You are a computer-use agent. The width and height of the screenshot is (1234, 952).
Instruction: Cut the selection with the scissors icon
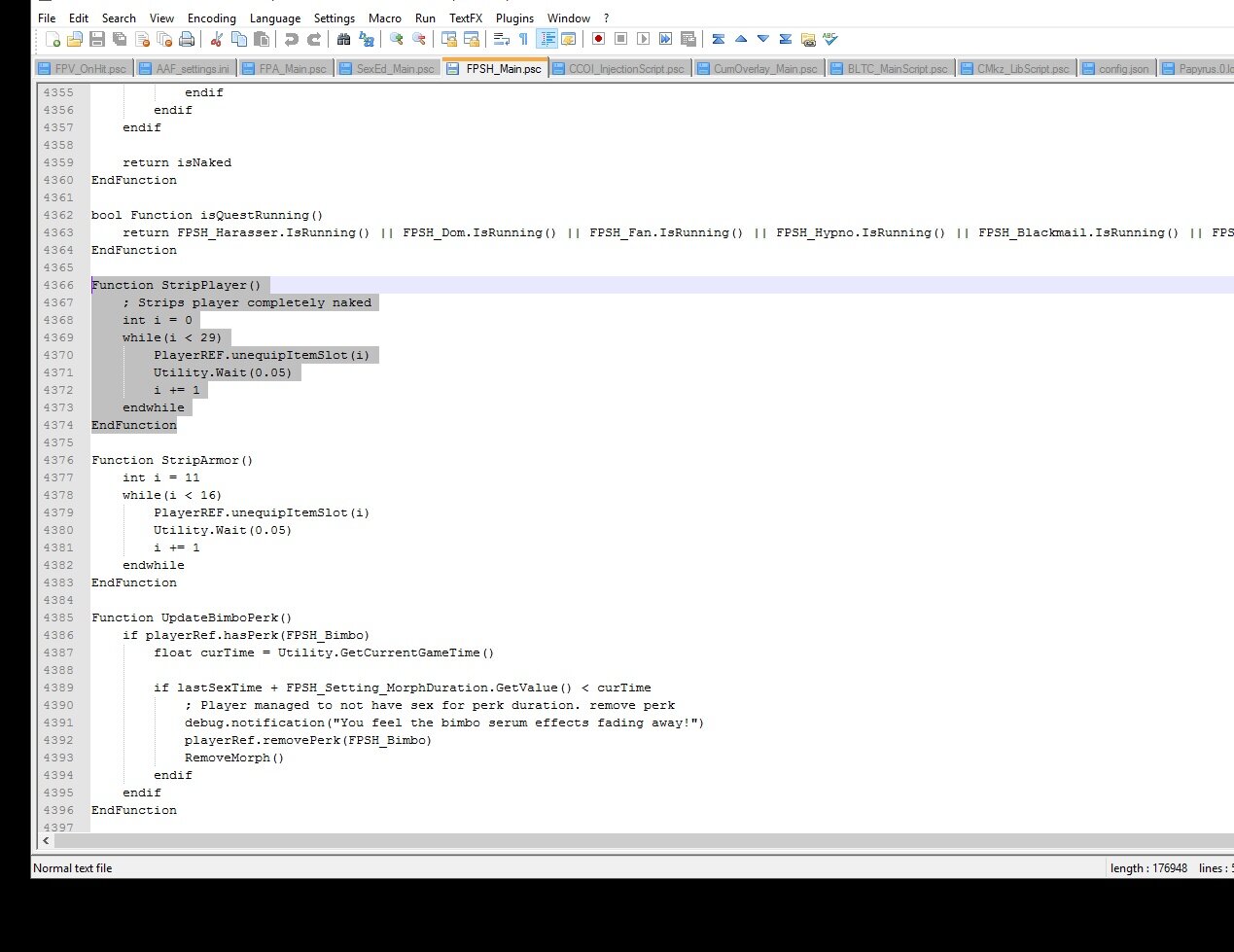[x=217, y=39]
